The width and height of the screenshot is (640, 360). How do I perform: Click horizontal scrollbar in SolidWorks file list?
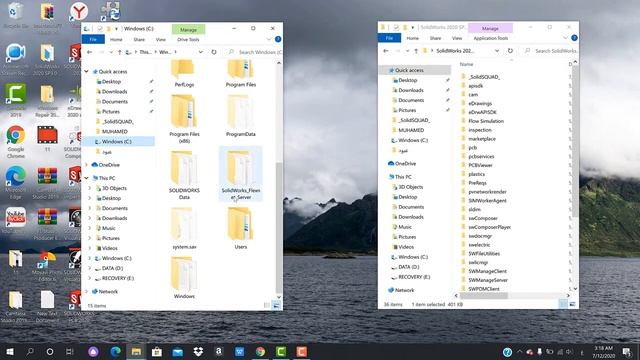click(x=484, y=296)
